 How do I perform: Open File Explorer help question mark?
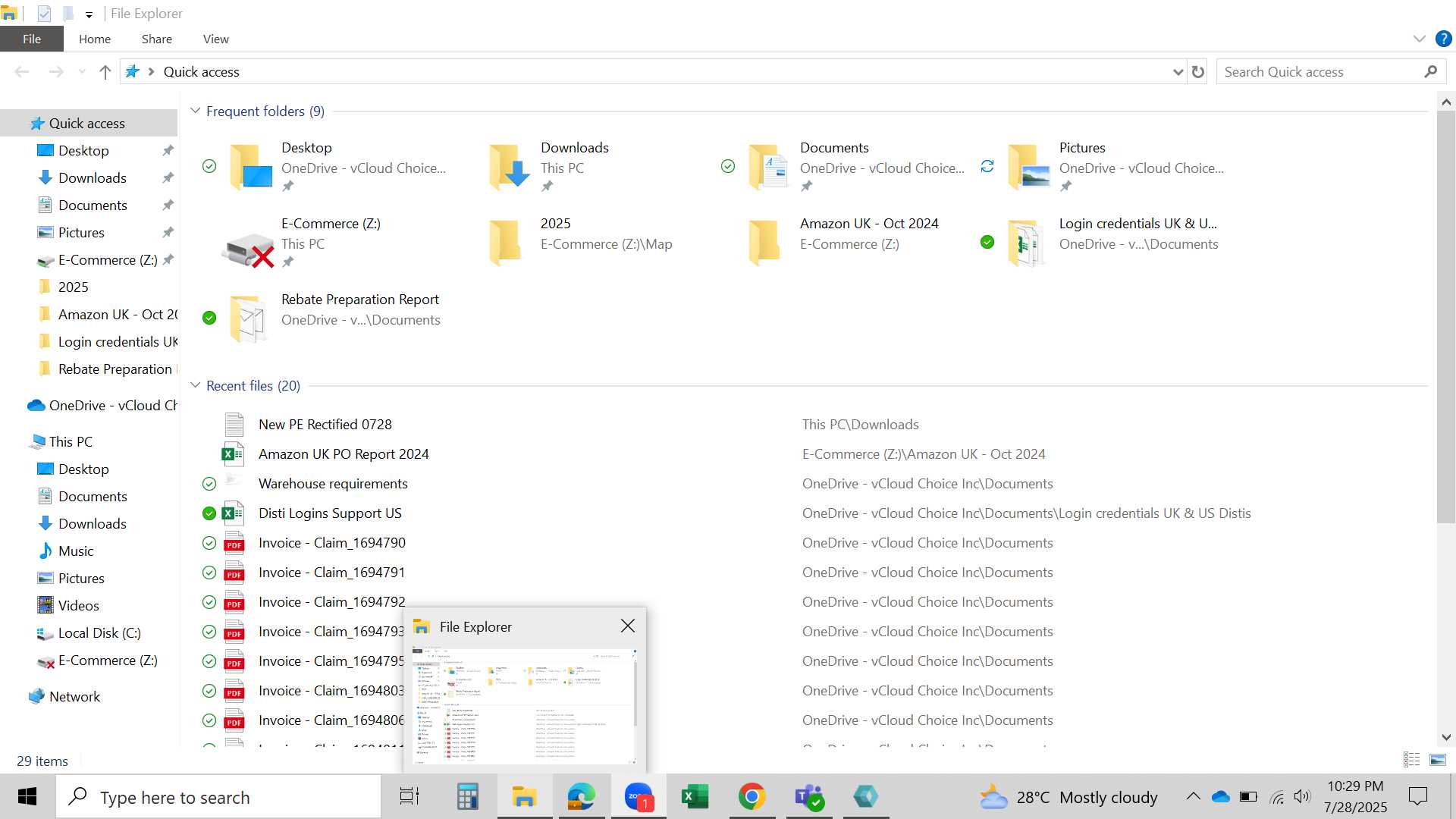(x=1443, y=39)
